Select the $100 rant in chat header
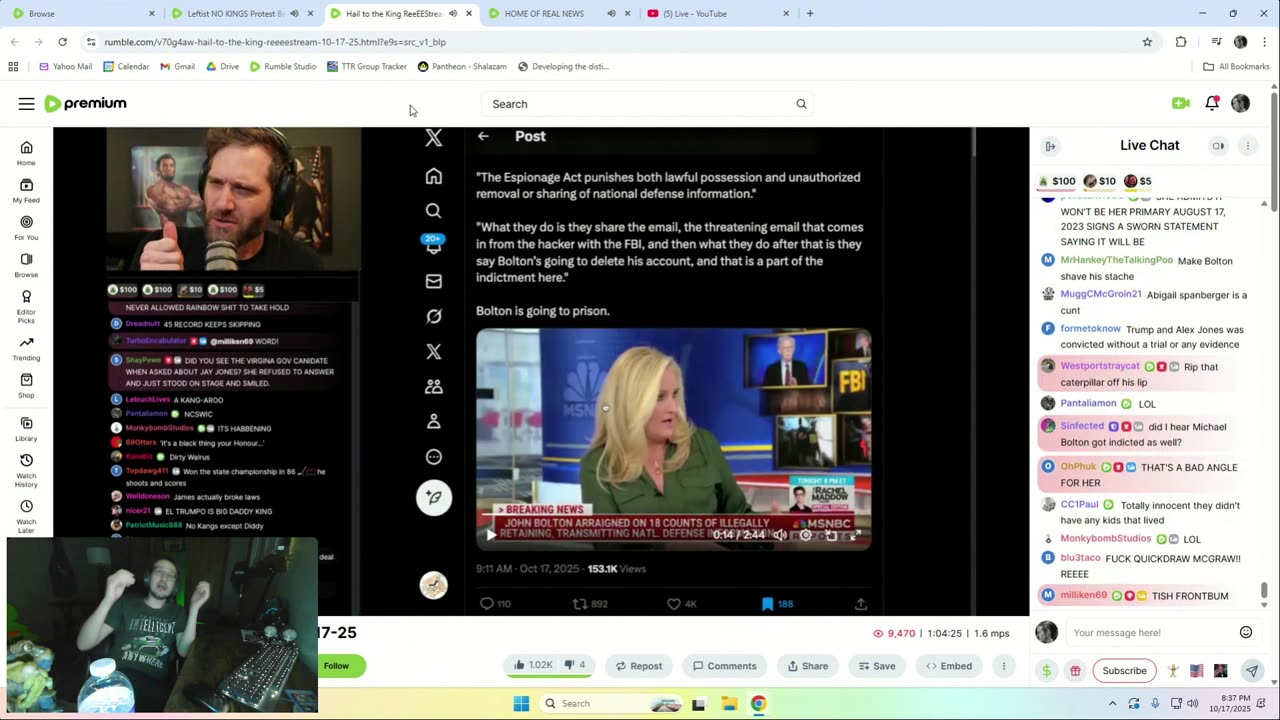Image resolution: width=1280 pixels, height=720 pixels. [x=1056, y=181]
